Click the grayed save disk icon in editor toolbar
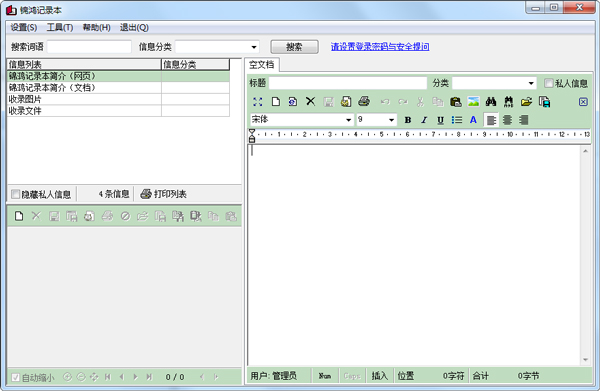 [x=328, y=102]
